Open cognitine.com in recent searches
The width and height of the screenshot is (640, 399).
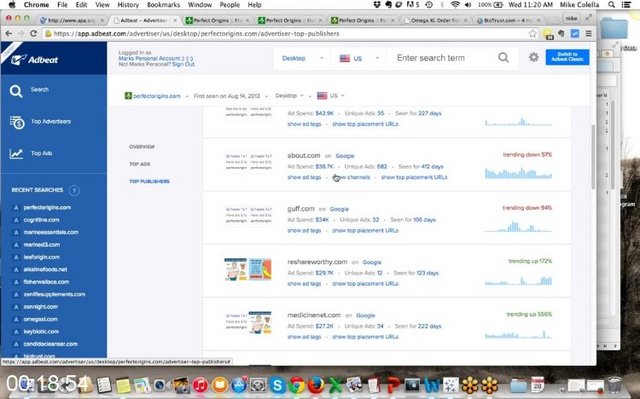coord(41,220)
